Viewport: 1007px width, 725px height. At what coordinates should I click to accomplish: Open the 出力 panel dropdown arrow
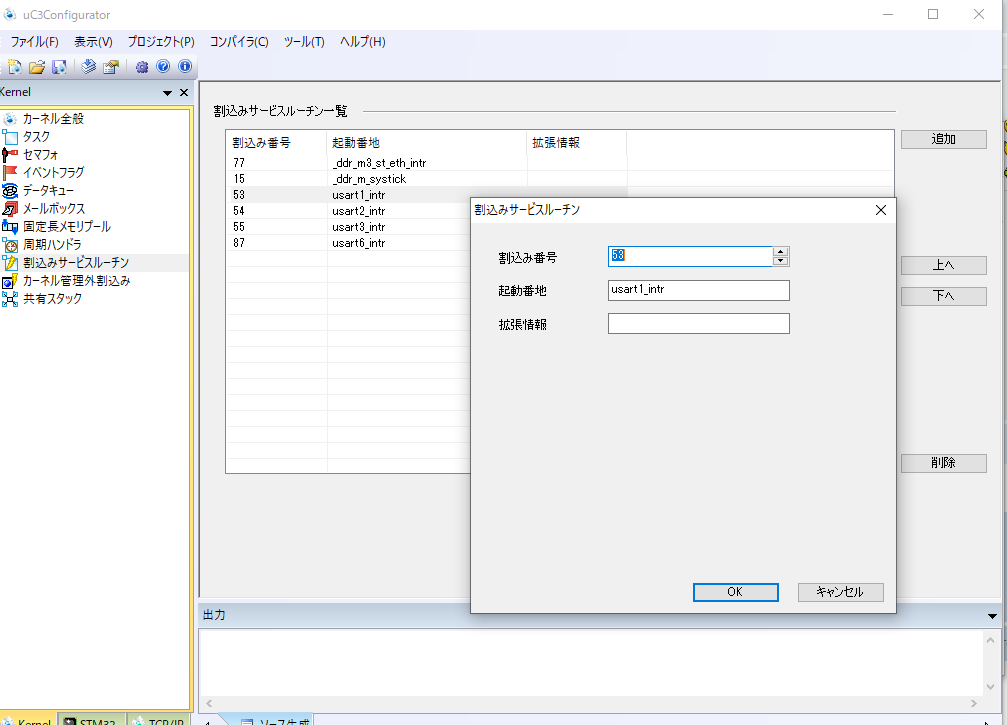[992, 616]
